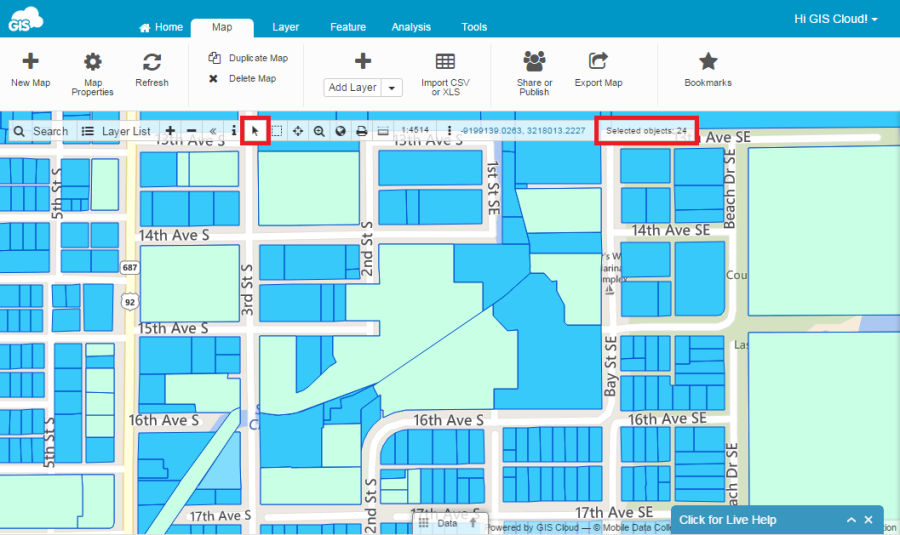Image resolution: width=900 pixels, height=535 pixels.
Task: Open the Analysis tab
Action: coord(411,27)
